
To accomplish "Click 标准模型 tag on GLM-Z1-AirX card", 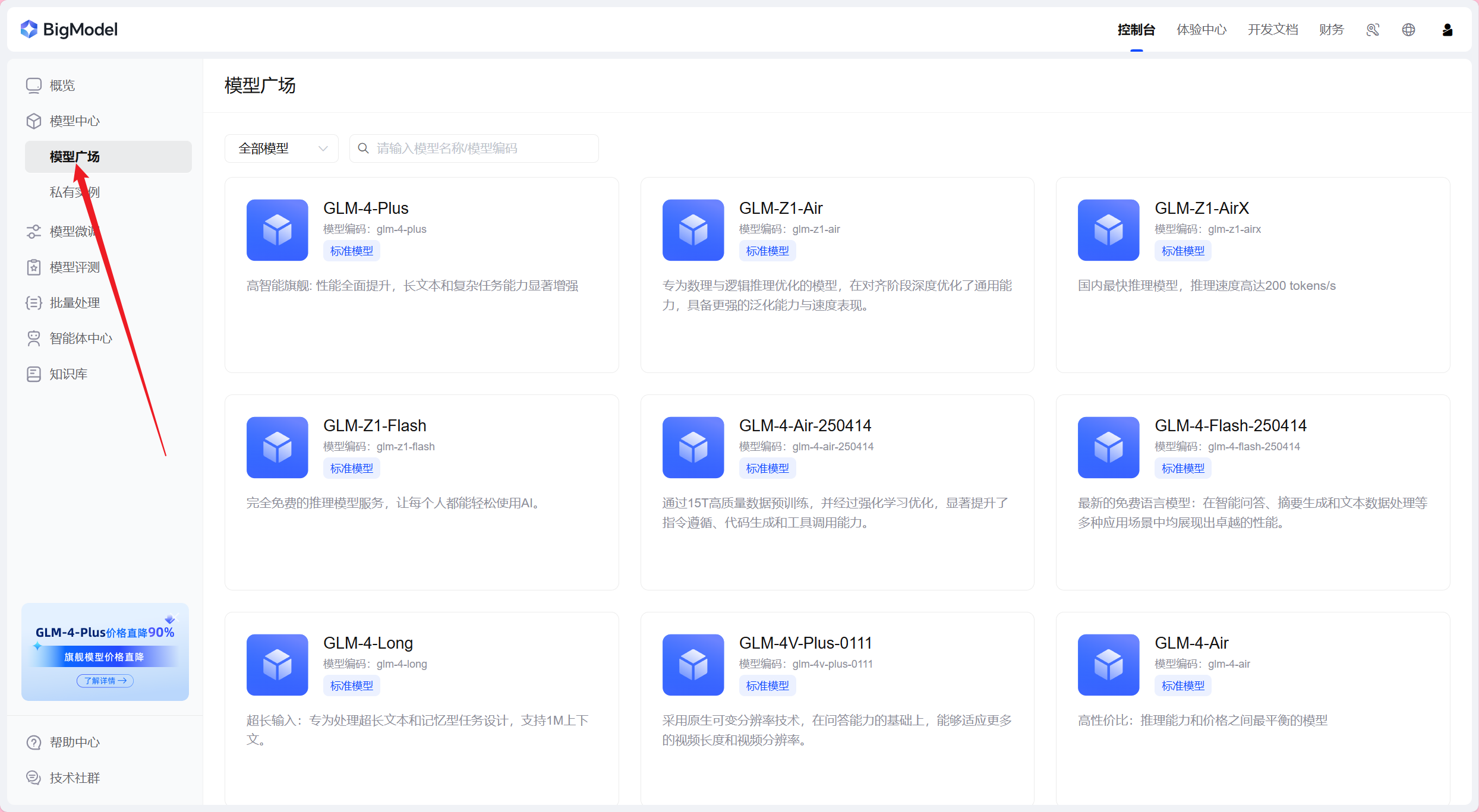I will coord(1183,251).
